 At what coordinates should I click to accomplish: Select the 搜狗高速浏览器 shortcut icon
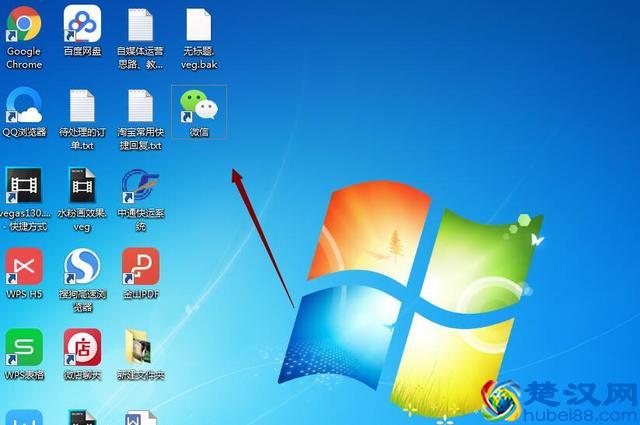coord(82,267)
